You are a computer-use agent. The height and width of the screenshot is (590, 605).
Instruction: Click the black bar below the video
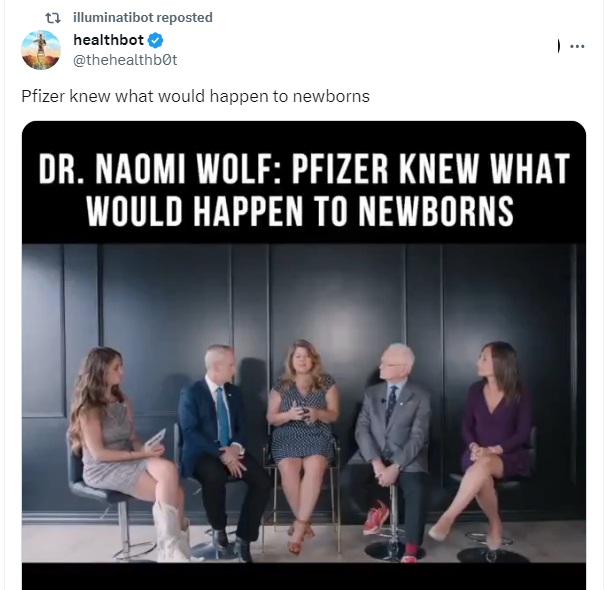point(304,576)
